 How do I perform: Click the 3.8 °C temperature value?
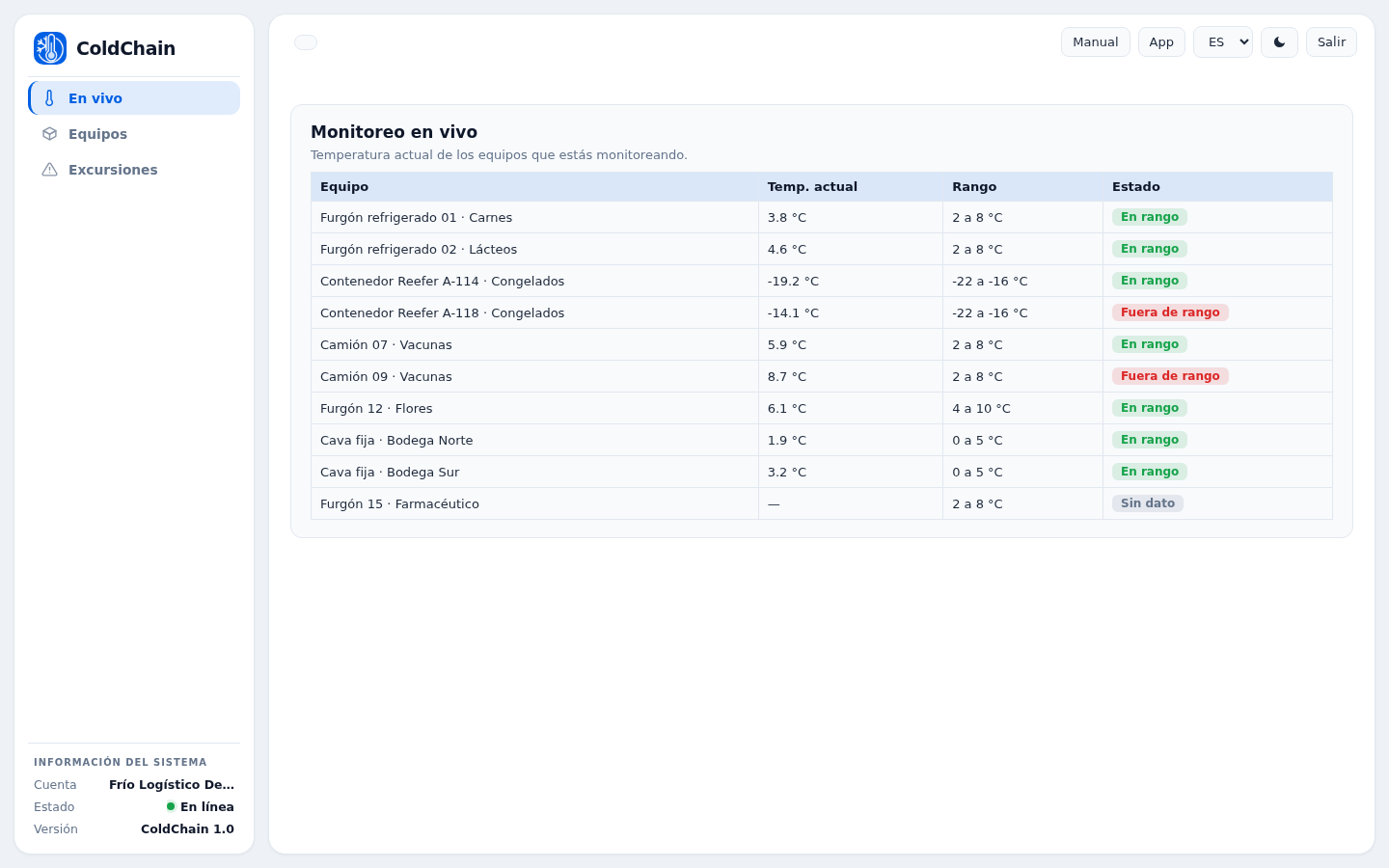[x=787, y=218]
